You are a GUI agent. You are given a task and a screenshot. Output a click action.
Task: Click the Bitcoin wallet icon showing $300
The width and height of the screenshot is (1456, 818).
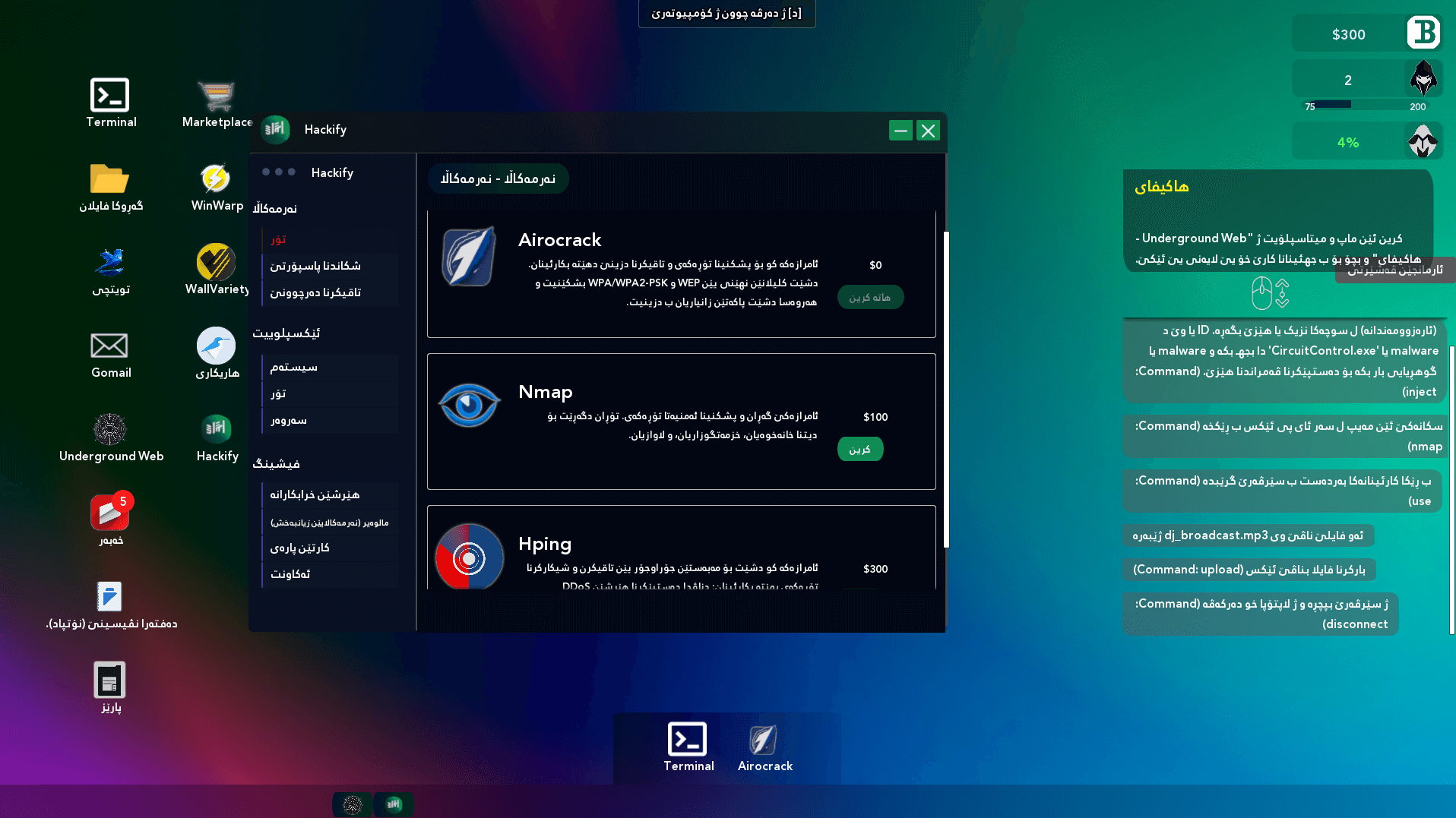point(1423,33)
